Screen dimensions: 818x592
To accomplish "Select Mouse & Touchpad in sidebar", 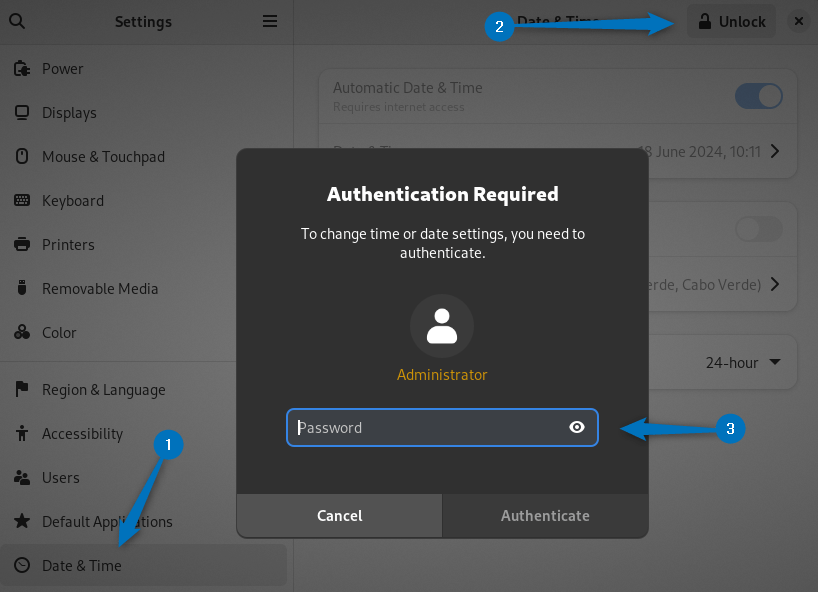I will point(103,157).
